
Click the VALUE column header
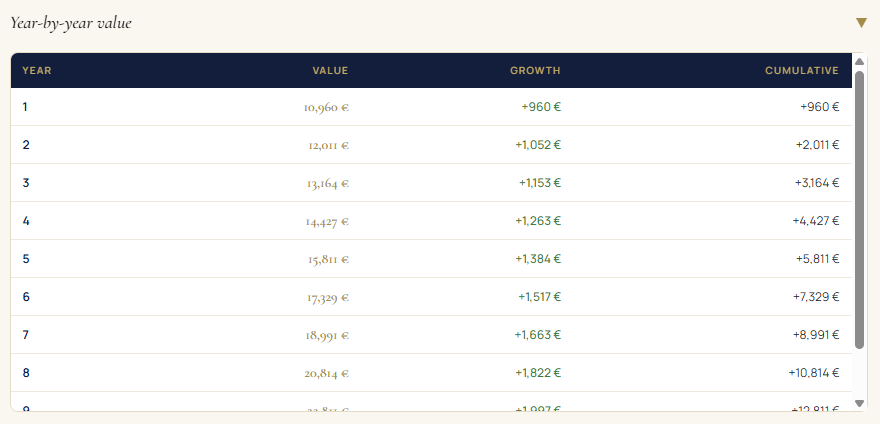[330, 71]
